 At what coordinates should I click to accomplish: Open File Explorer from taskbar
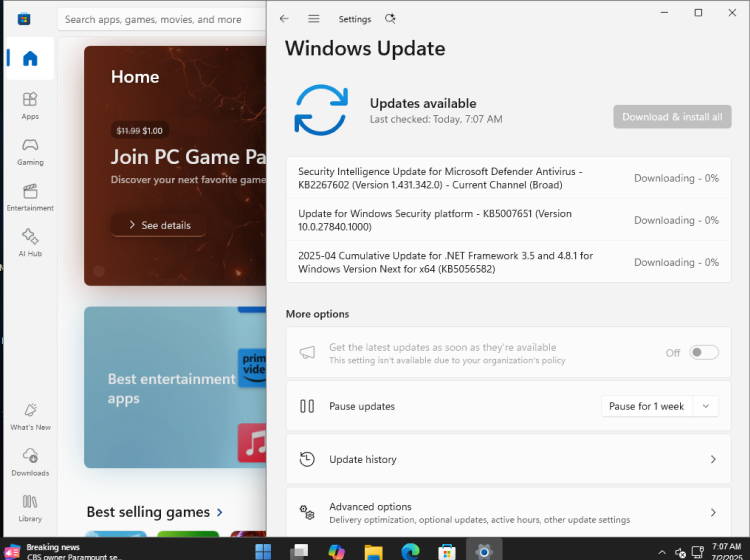coord(374,551)
